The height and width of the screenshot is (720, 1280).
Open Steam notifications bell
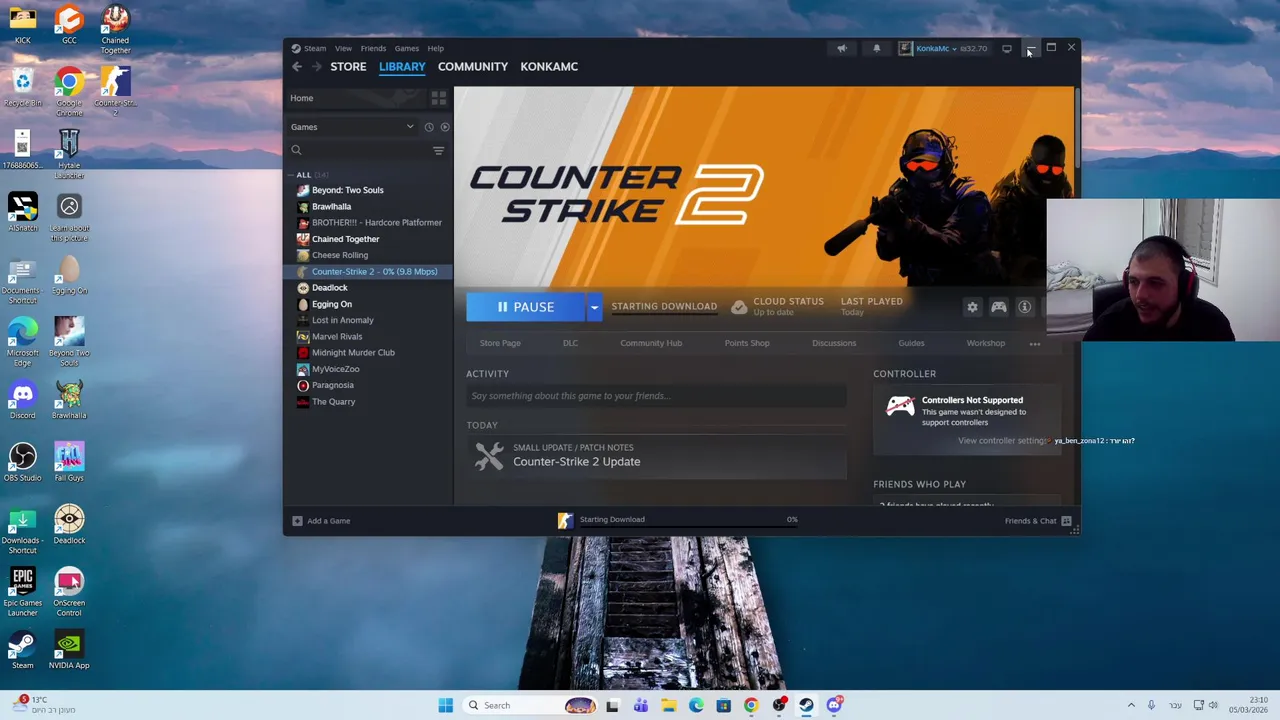(x=876, y=48)
